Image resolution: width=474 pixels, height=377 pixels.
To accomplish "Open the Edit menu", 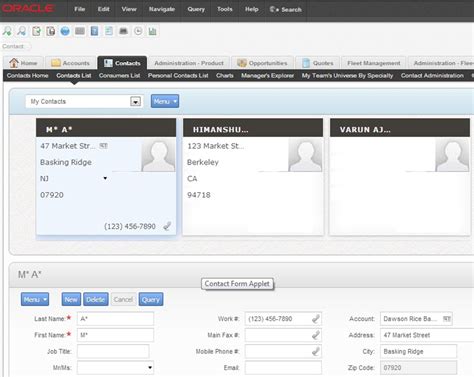I will [103, 9].
